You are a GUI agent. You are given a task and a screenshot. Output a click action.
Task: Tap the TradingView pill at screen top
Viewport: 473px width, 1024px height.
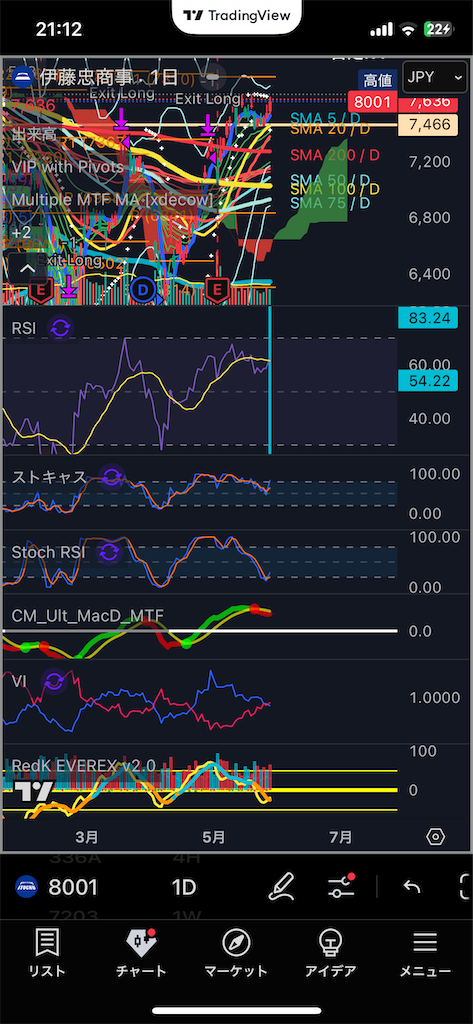pyautogui.click(x=236, y=16)
